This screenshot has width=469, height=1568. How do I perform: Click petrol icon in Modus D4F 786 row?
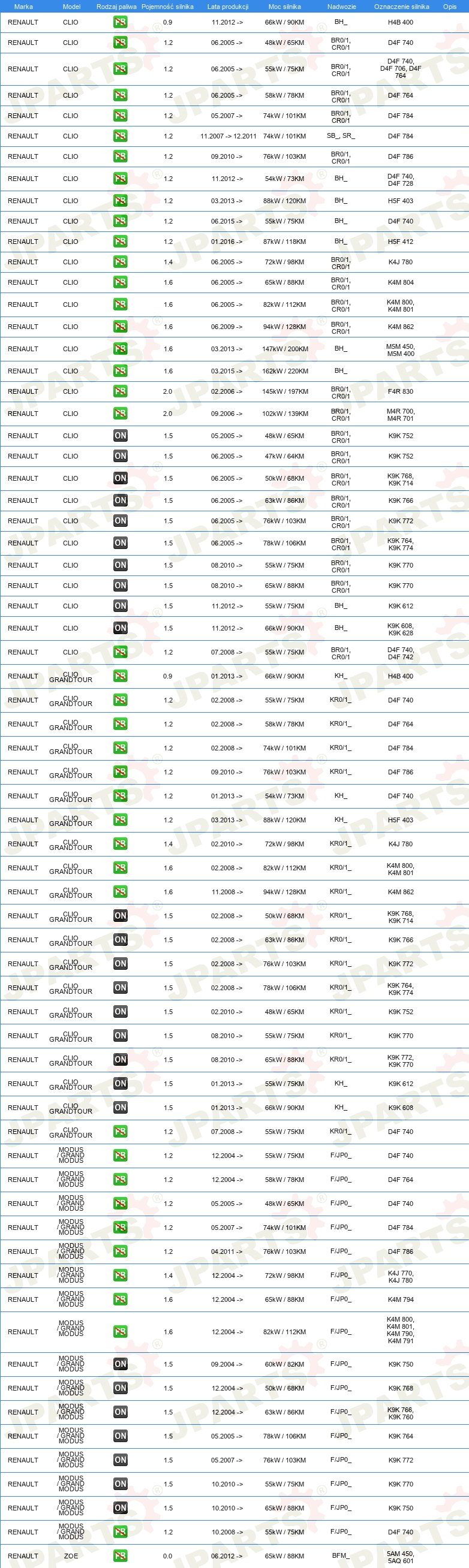coord(121,1252)
